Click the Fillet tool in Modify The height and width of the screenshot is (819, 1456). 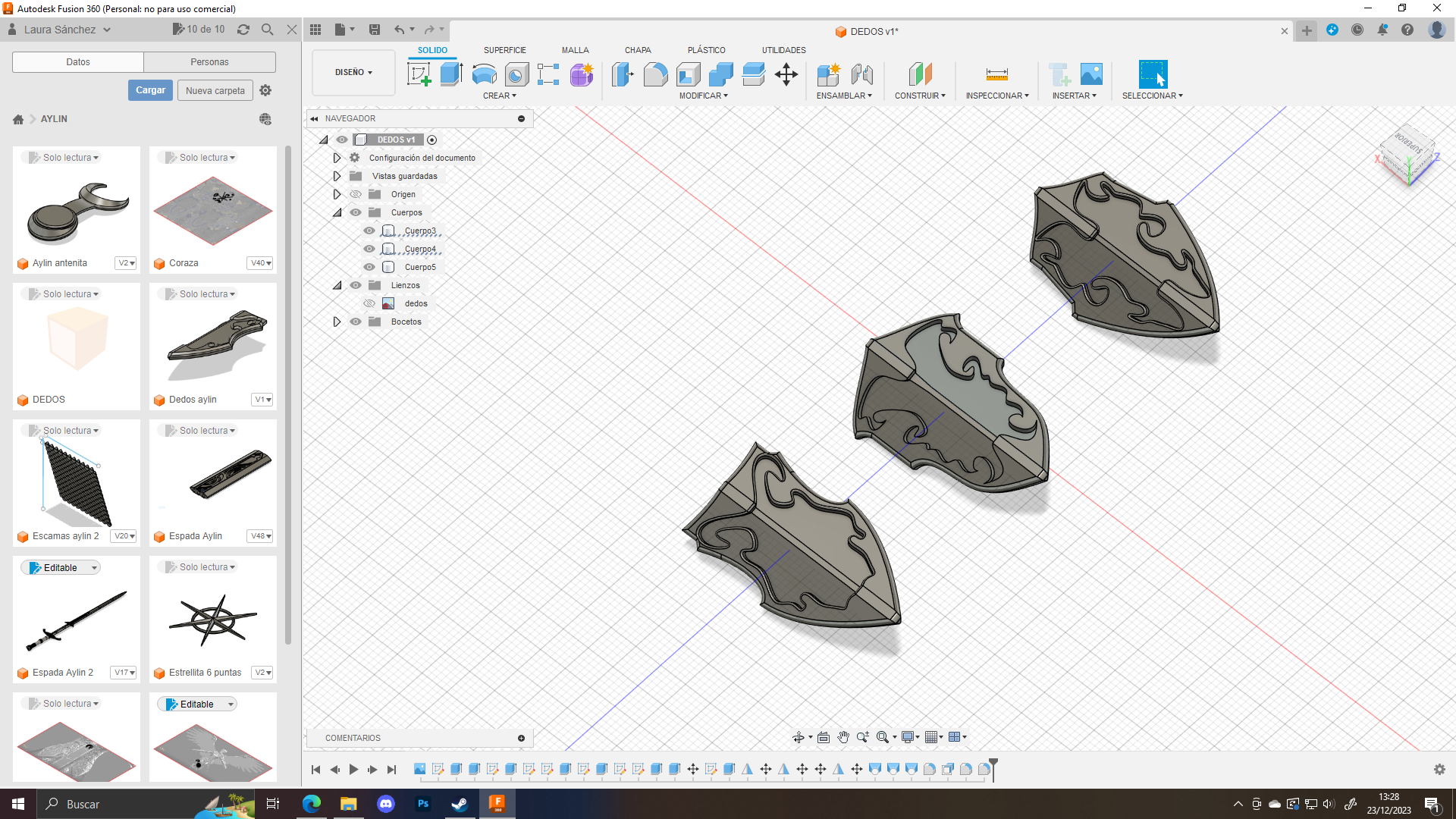click(655, 74)
